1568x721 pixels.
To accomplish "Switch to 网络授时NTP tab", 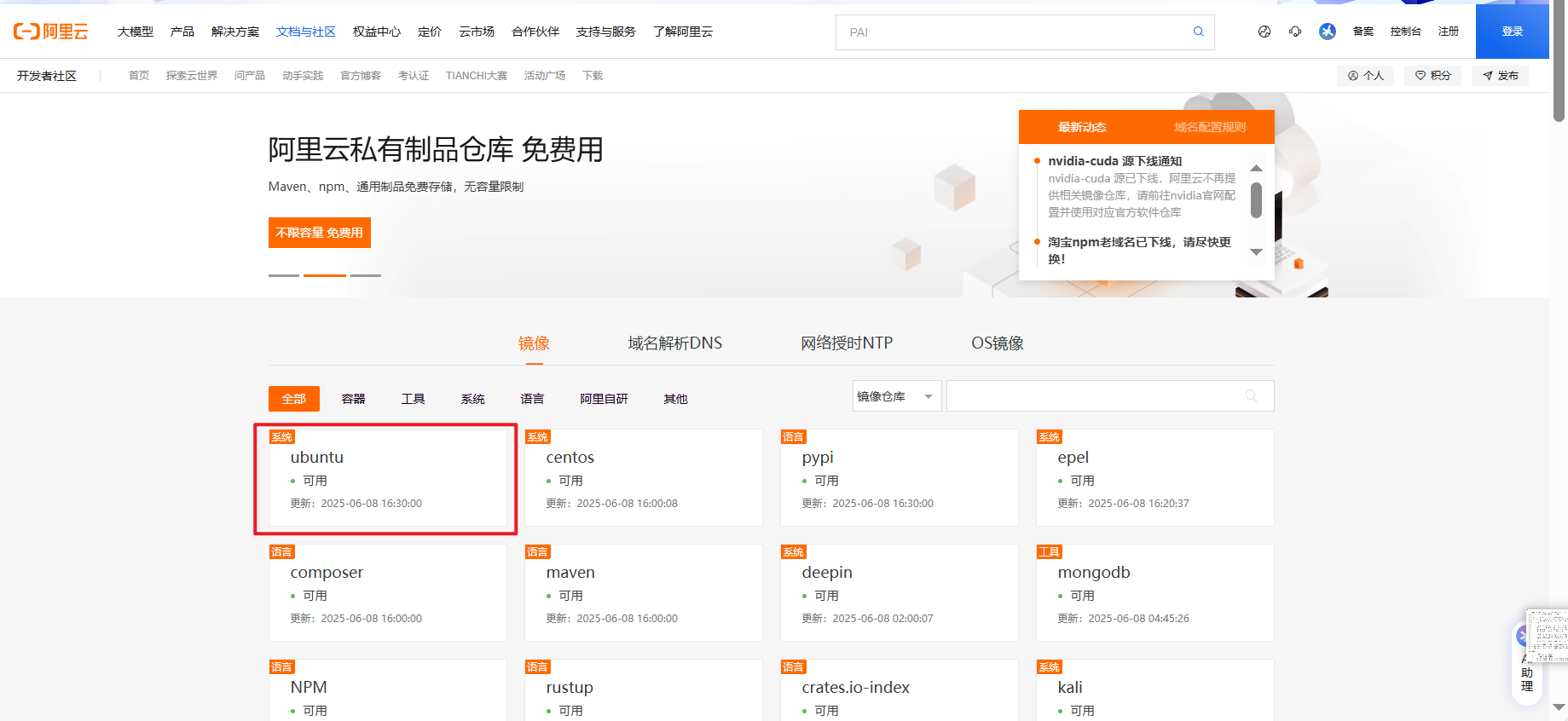I will 847,343.
